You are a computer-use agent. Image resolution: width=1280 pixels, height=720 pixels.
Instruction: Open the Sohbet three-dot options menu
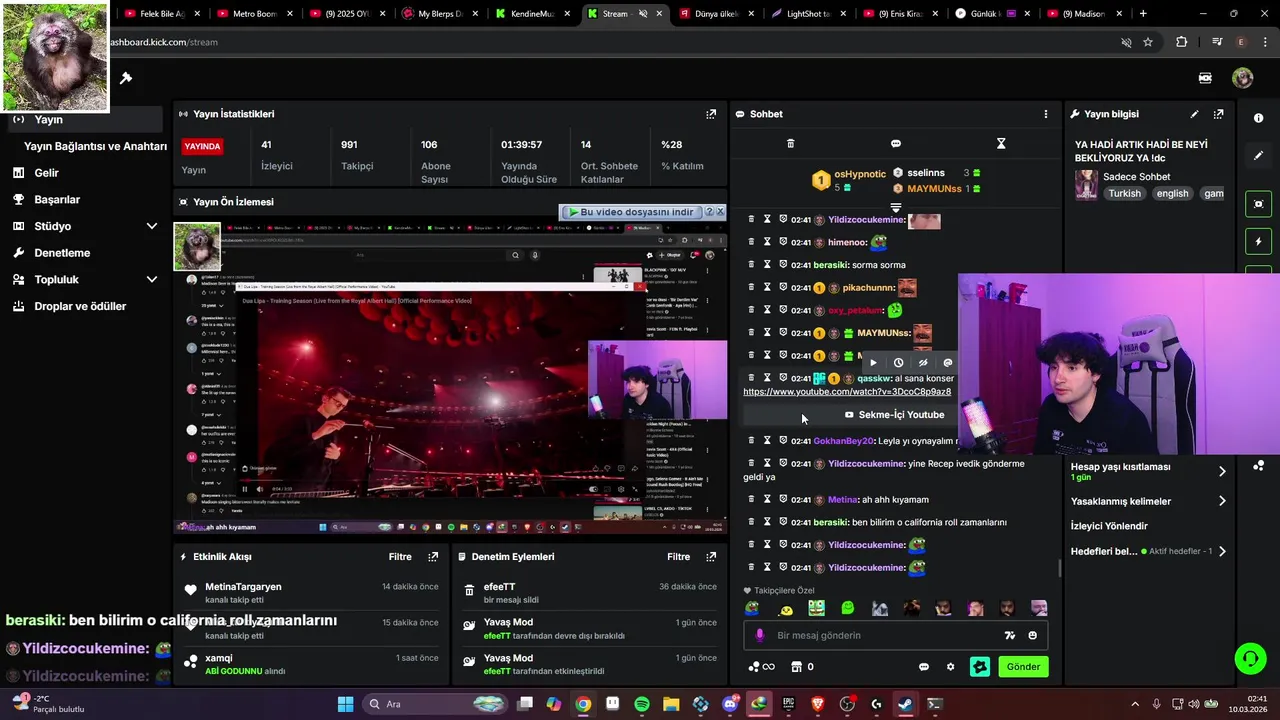(x=1046, y=114)
